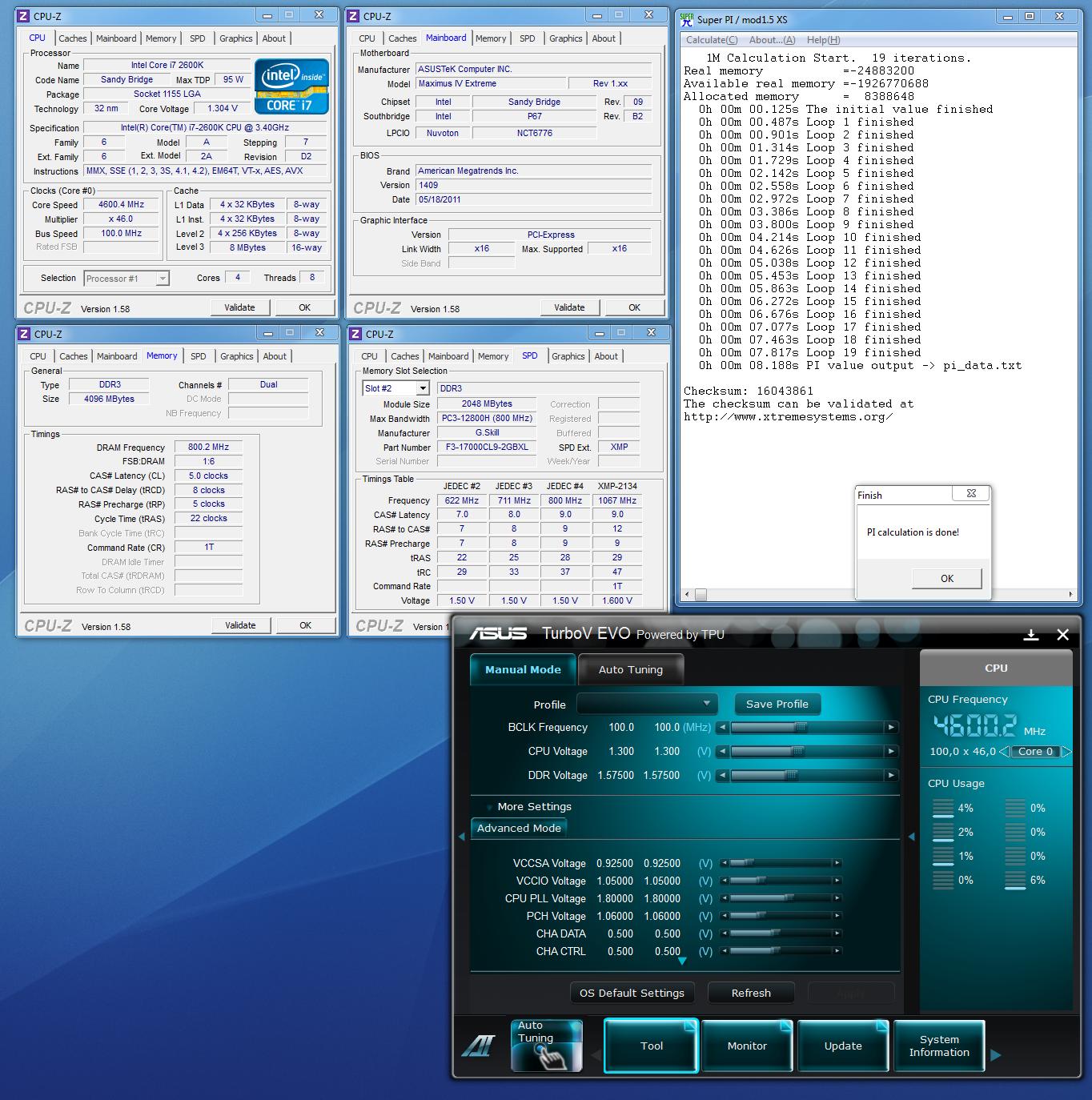Collapse CPU side panel arrow
This screenshot has height=1100, width=1092.
(x=911, y=837)
